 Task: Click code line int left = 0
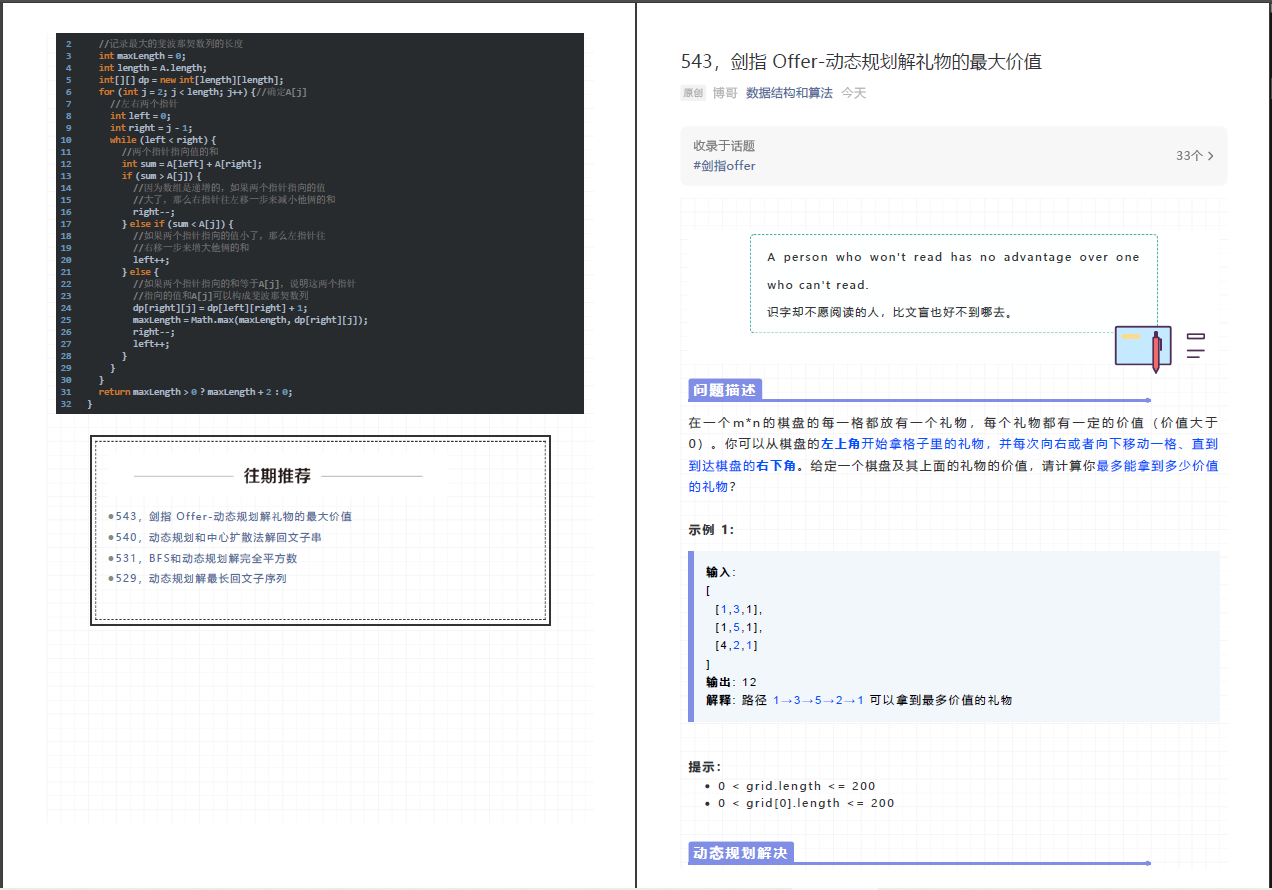pos(140,116)
